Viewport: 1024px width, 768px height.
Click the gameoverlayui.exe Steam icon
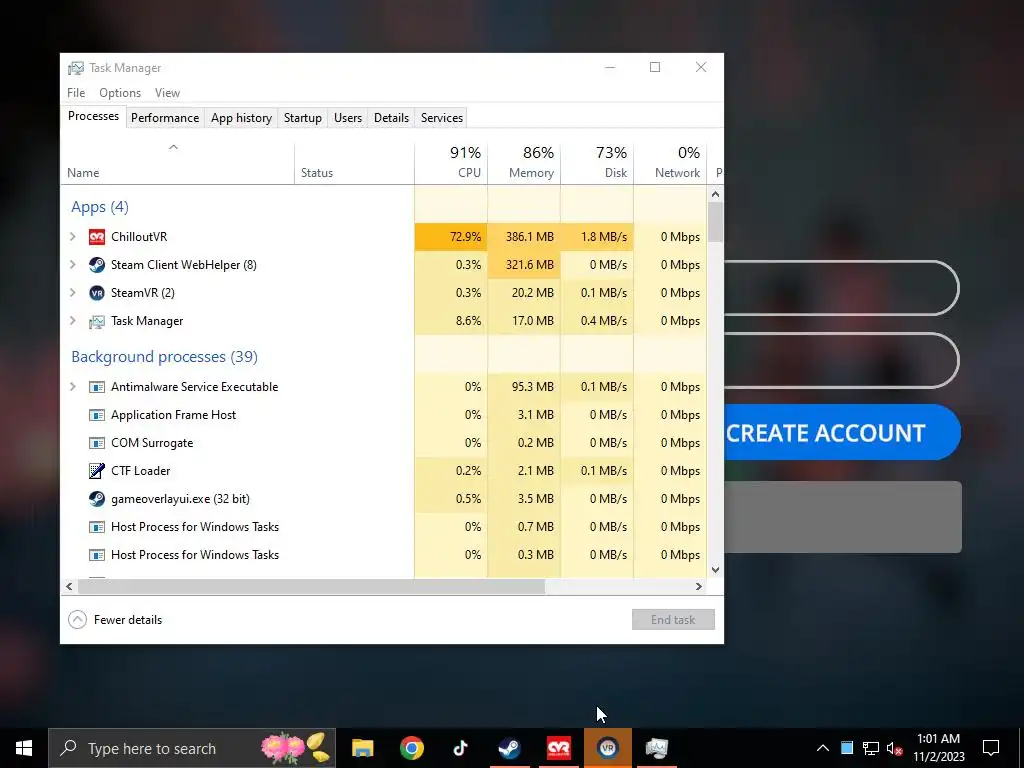(x=97, y=499)
